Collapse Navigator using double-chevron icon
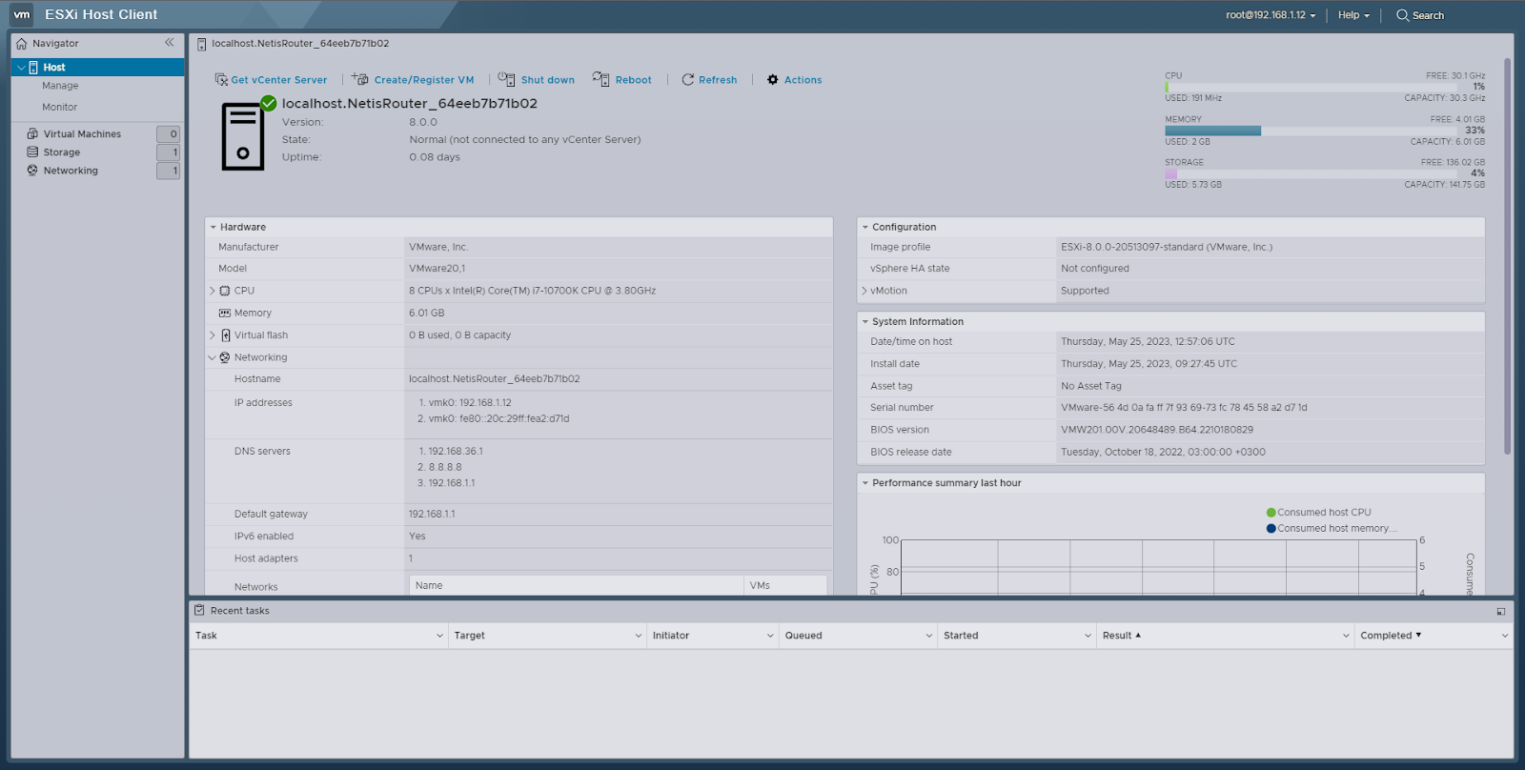 point(169,43)
